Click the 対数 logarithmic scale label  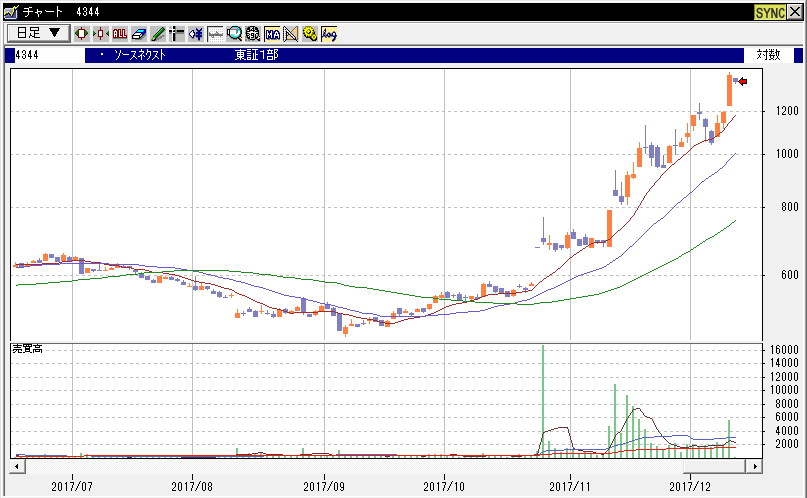coord(768,55)
